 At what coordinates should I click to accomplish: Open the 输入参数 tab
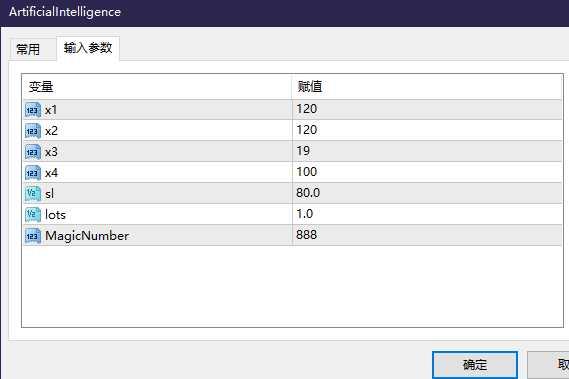pos(88,48)
